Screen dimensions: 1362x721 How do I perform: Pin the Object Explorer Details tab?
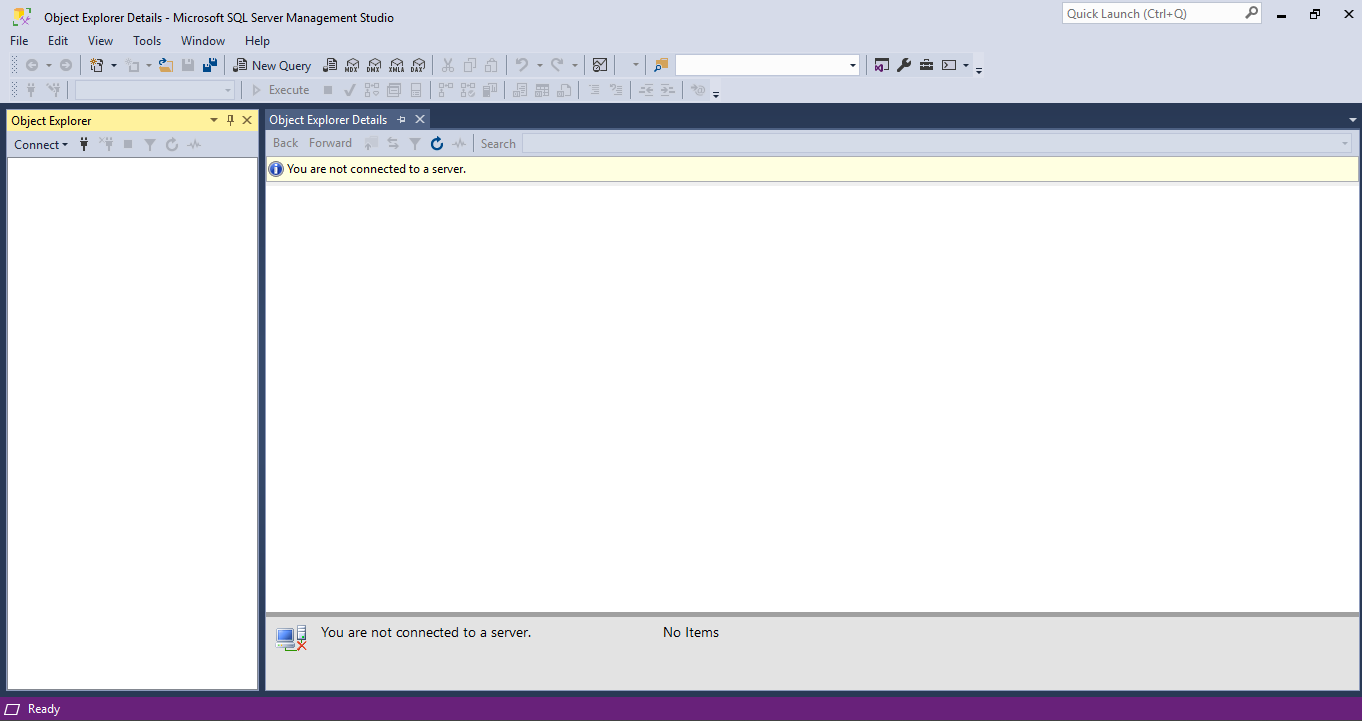click(400, 118)
